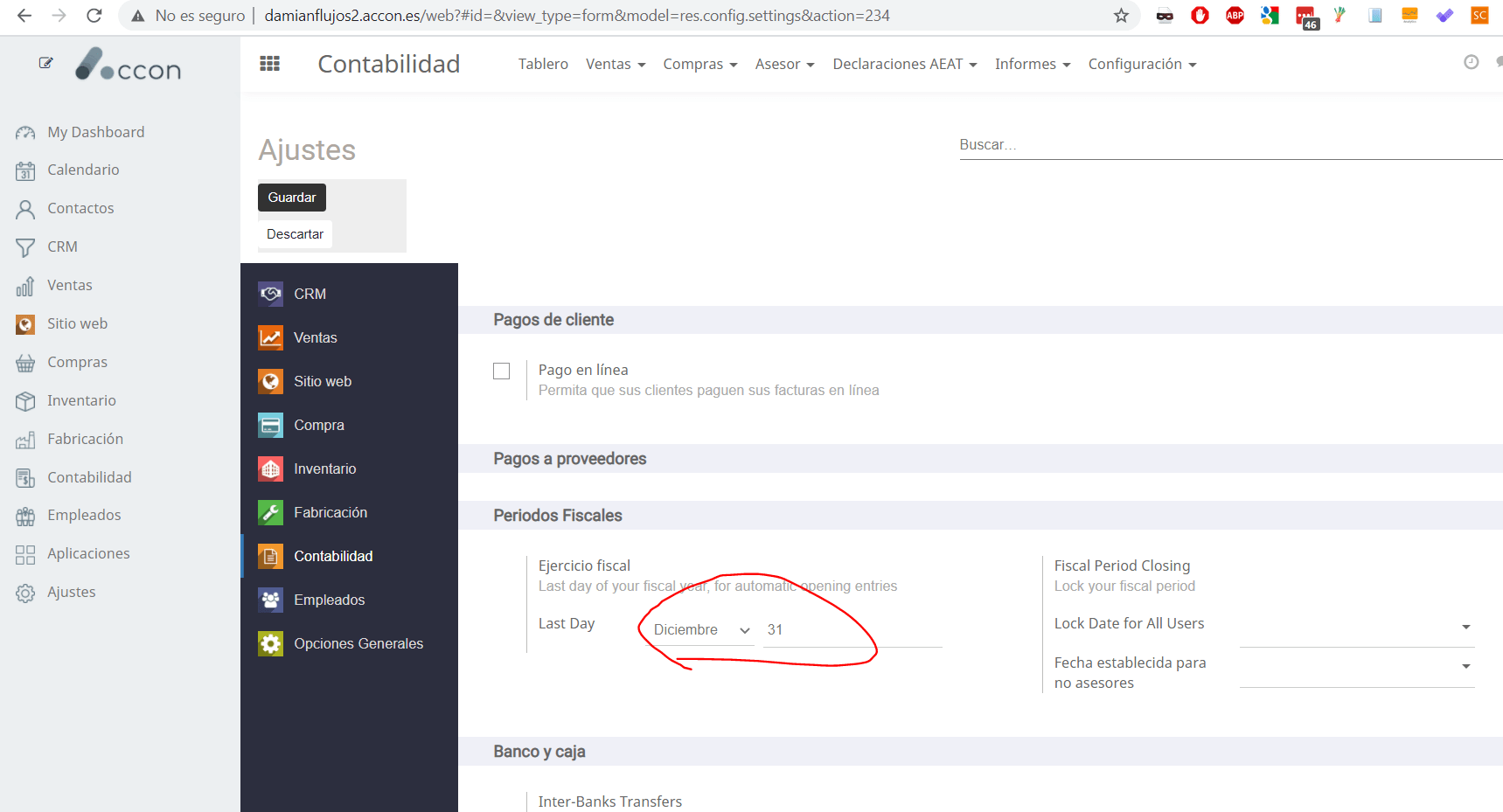1503x812 pixels.
Task: Click the CRM handshake icon in settings panel
Action: [x=271, y=294]
